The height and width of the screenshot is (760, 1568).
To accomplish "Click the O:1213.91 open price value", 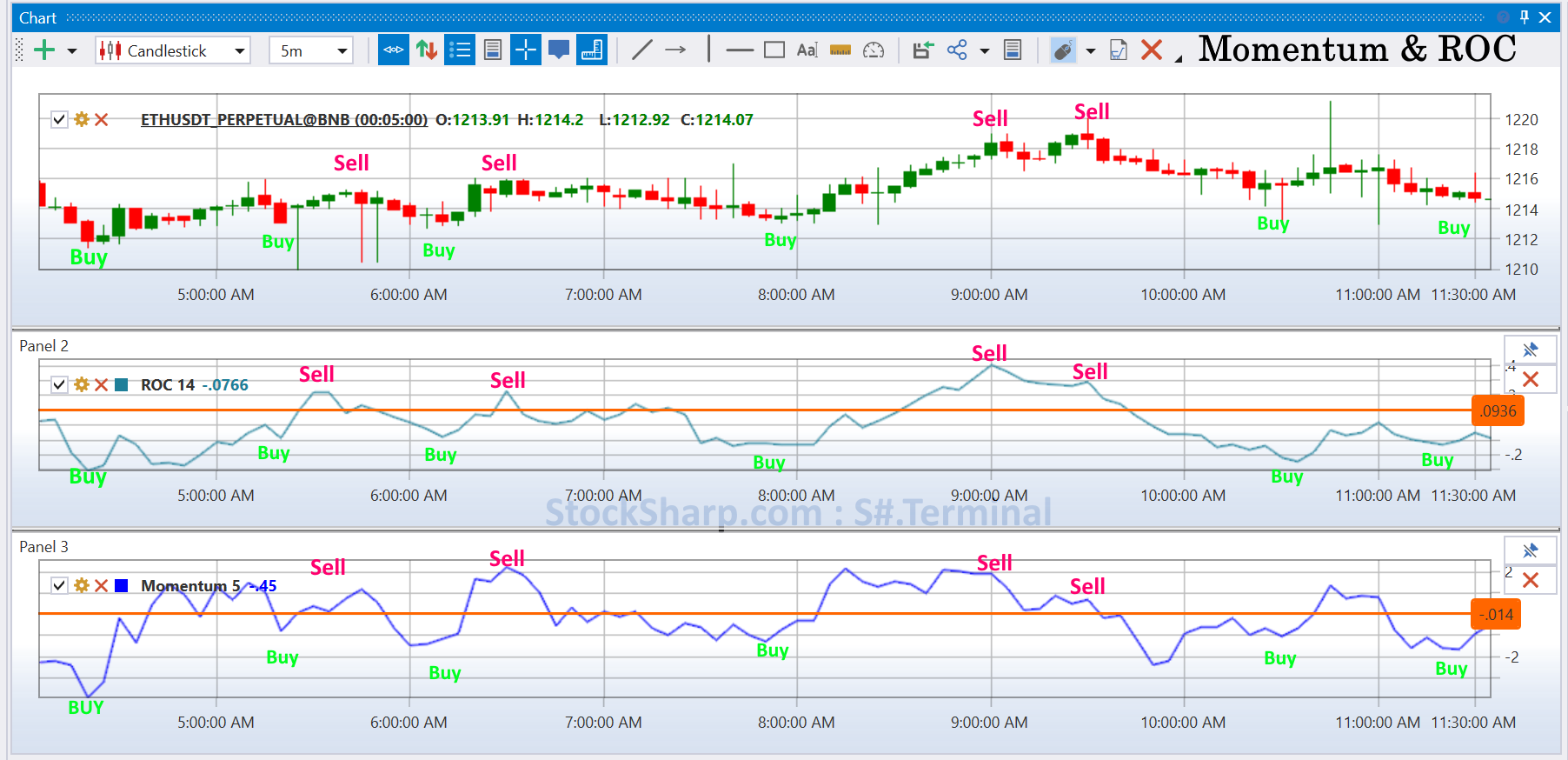I will (x=472, y=119).
